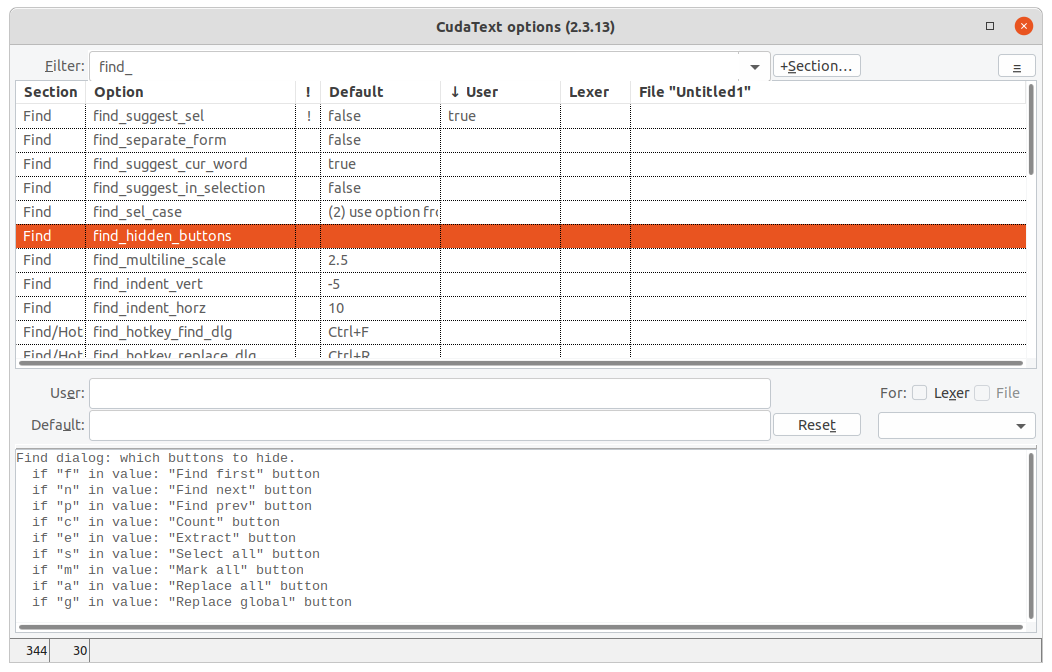1052x672 pixels.
Task: Select the find_multiline_scale row
Action: tap(521, 260)
